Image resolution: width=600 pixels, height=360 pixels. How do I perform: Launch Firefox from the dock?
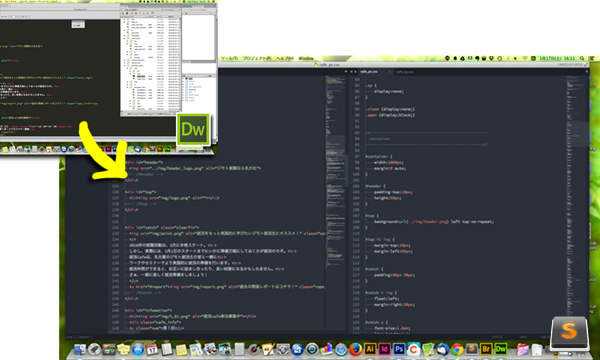point(355,349)
